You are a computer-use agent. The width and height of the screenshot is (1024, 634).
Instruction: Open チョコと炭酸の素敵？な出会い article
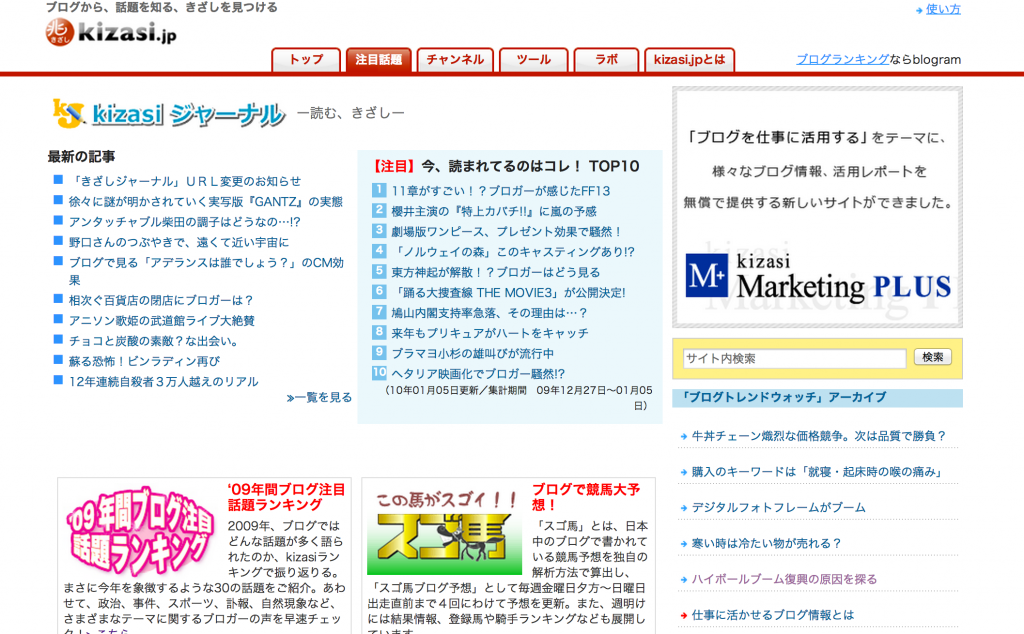(x=154, y=341)
